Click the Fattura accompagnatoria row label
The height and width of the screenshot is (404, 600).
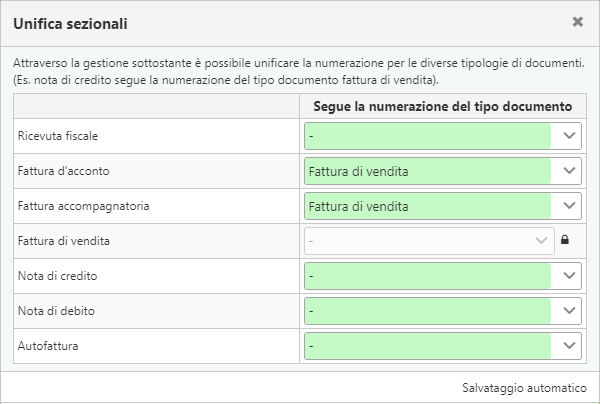(x=83, y=206)
